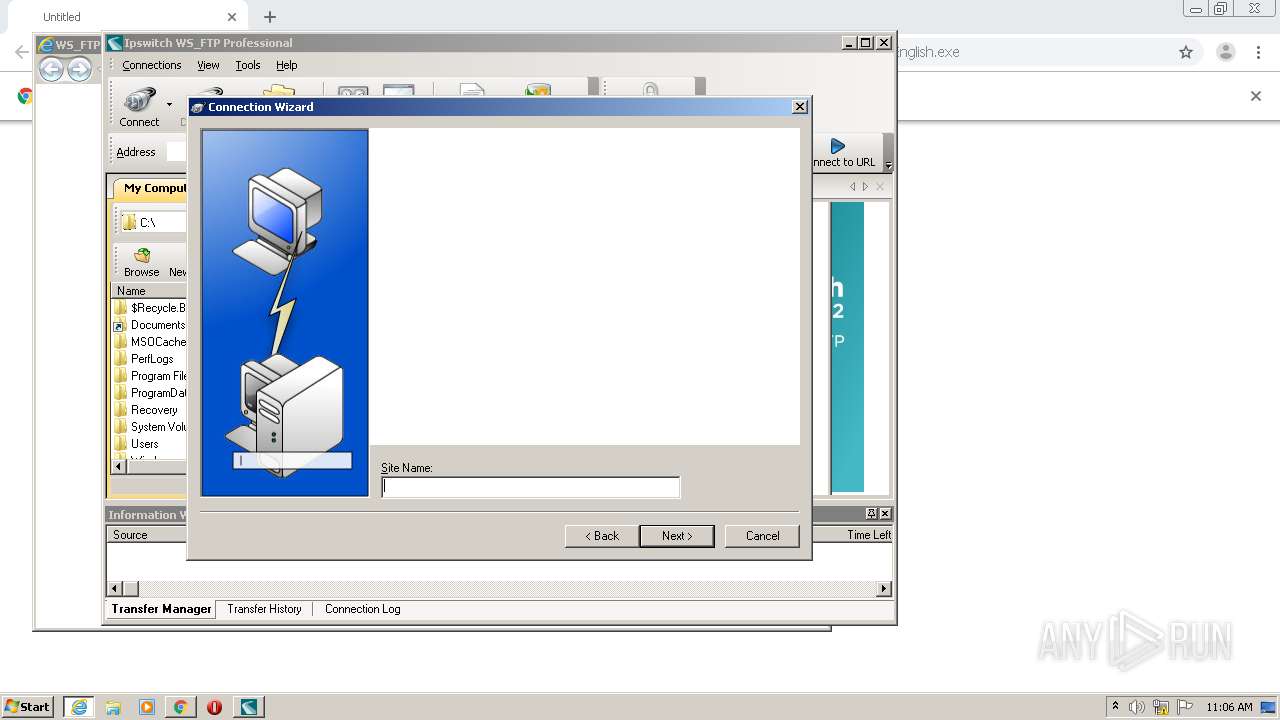Open the Tools menu

pyautogui.click(x=248, y=65)
